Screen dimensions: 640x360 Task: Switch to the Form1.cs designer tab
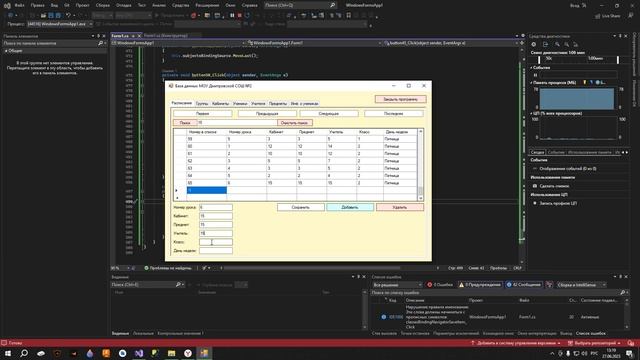pyautogui.click(x=166, y=36)
